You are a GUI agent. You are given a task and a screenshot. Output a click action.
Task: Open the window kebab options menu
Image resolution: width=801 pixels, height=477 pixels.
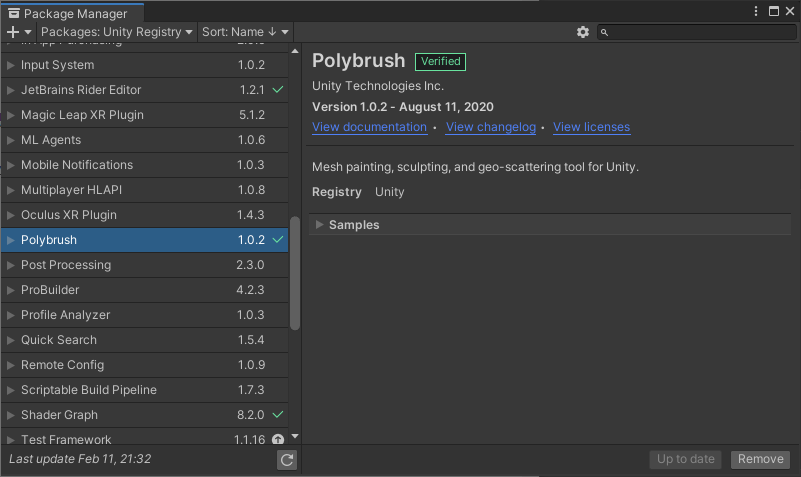(756, 11)
